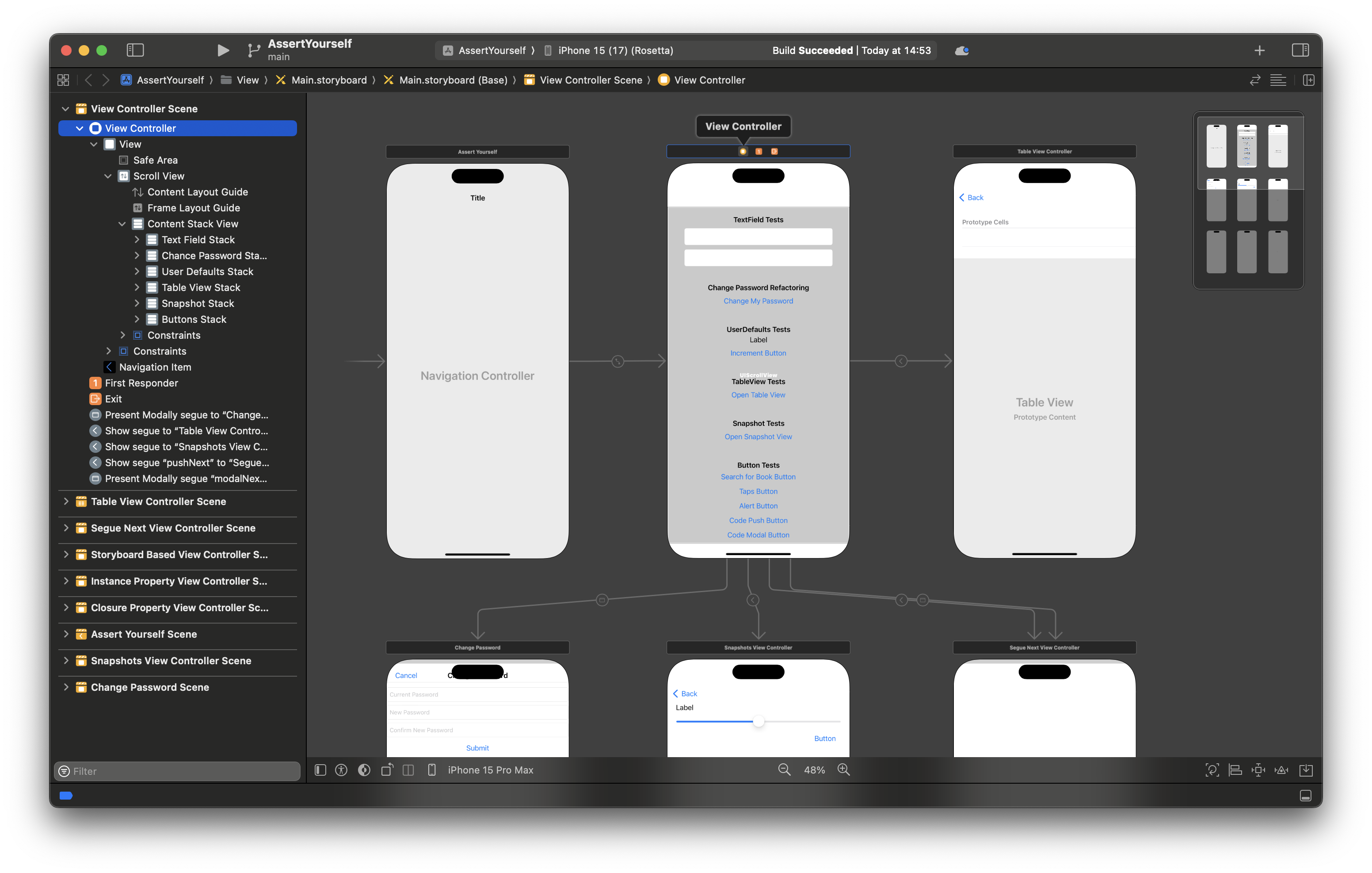Open the editor options lines icon
This screenshot has width=1372, height=873.
point(1278,80)
